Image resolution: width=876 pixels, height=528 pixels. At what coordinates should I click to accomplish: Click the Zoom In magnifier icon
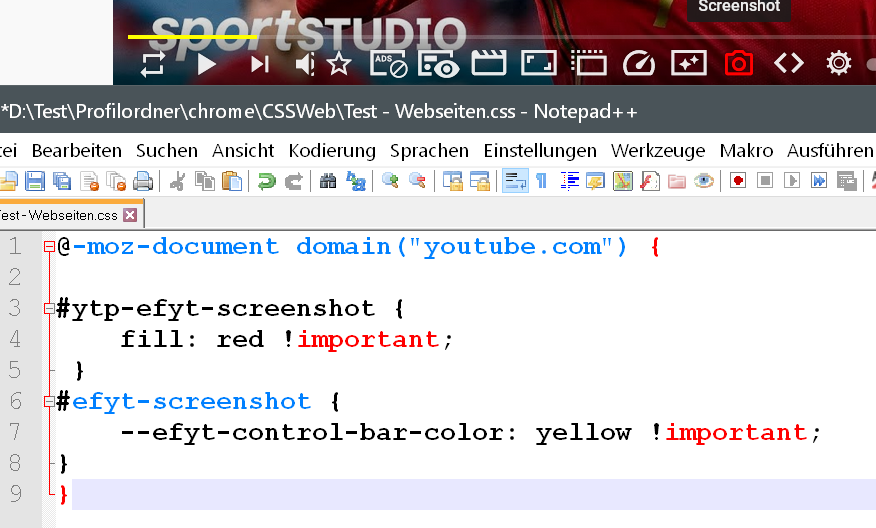coord(390,181)
